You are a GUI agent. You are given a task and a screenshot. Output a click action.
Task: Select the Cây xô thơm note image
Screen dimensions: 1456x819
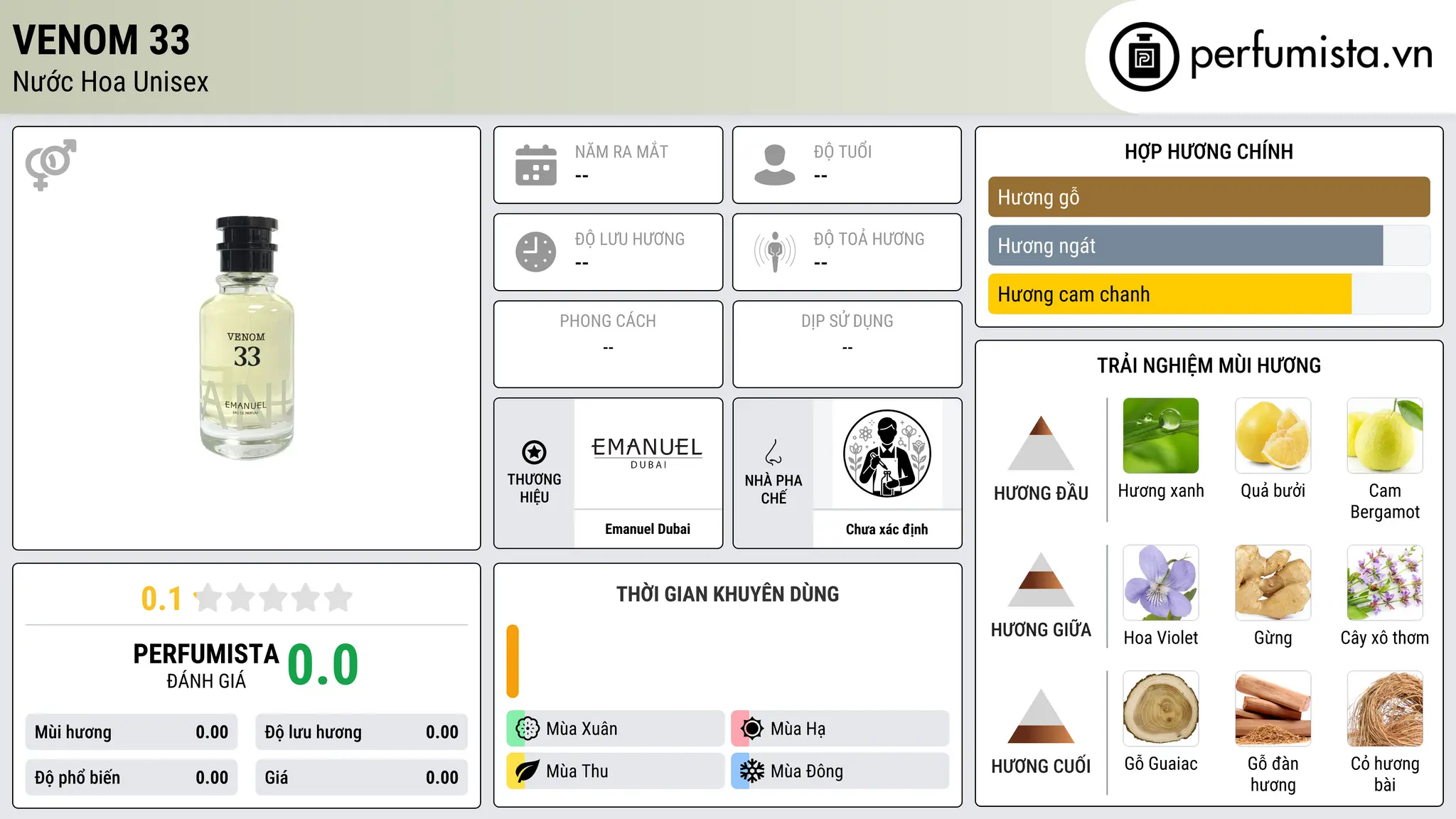[x=1385, y=583]
